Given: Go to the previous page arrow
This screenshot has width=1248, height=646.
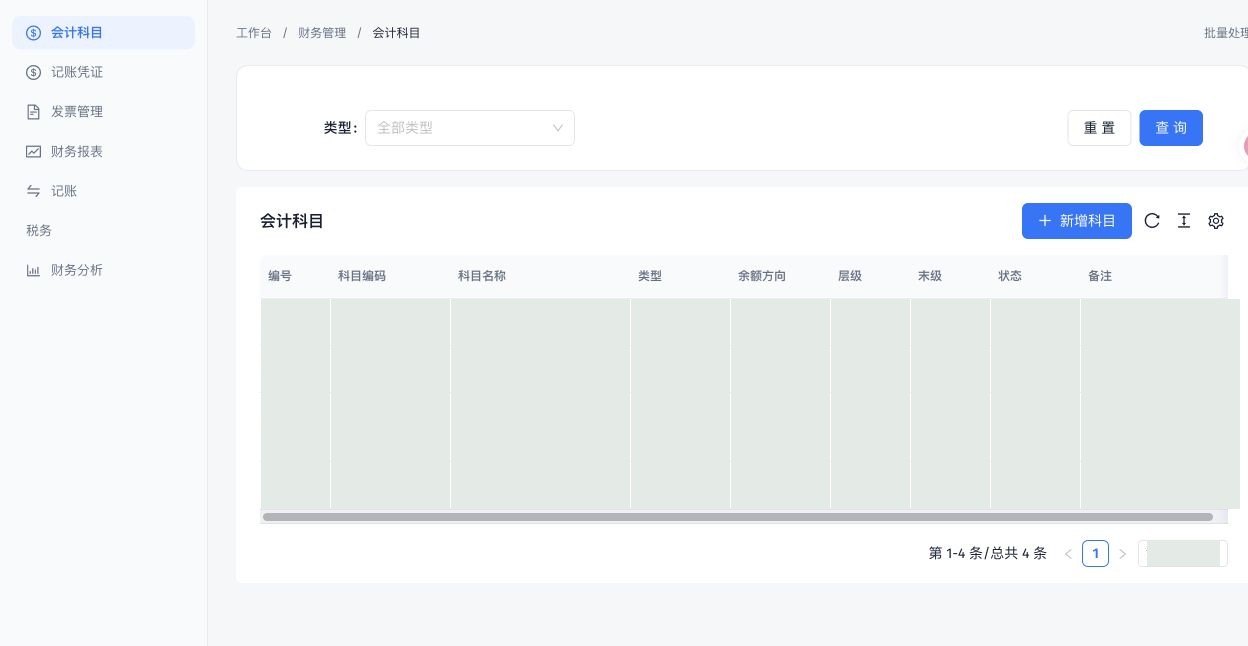Looking at the screenshot, I should [1068, 554].
